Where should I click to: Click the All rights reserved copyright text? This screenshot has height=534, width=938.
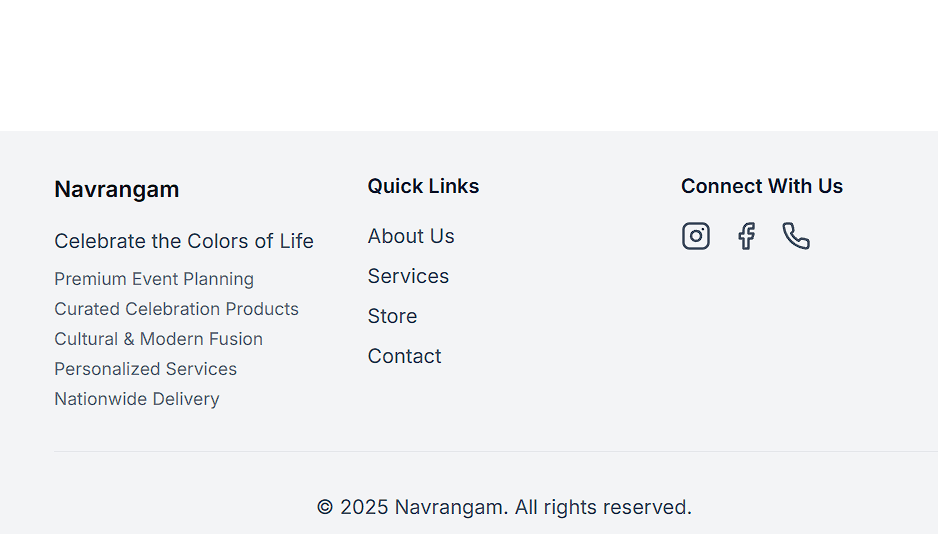click(603, 507)
